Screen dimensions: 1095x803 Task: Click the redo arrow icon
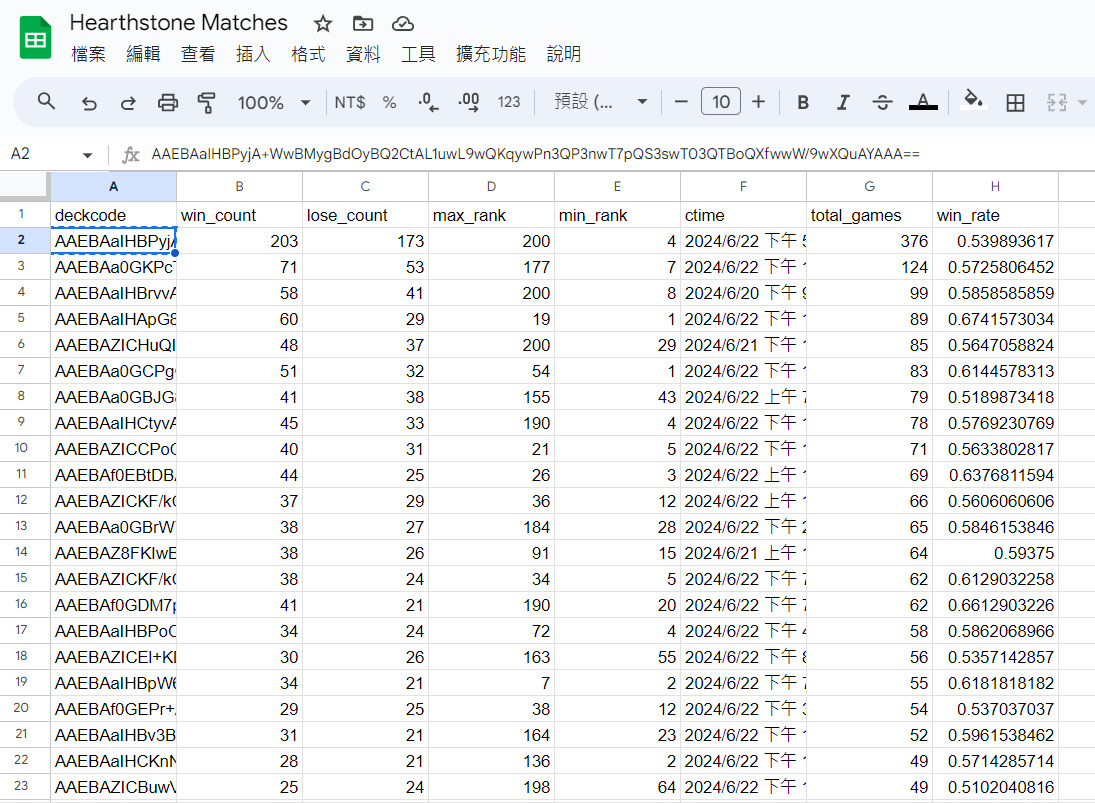click(x=128, y=102)
